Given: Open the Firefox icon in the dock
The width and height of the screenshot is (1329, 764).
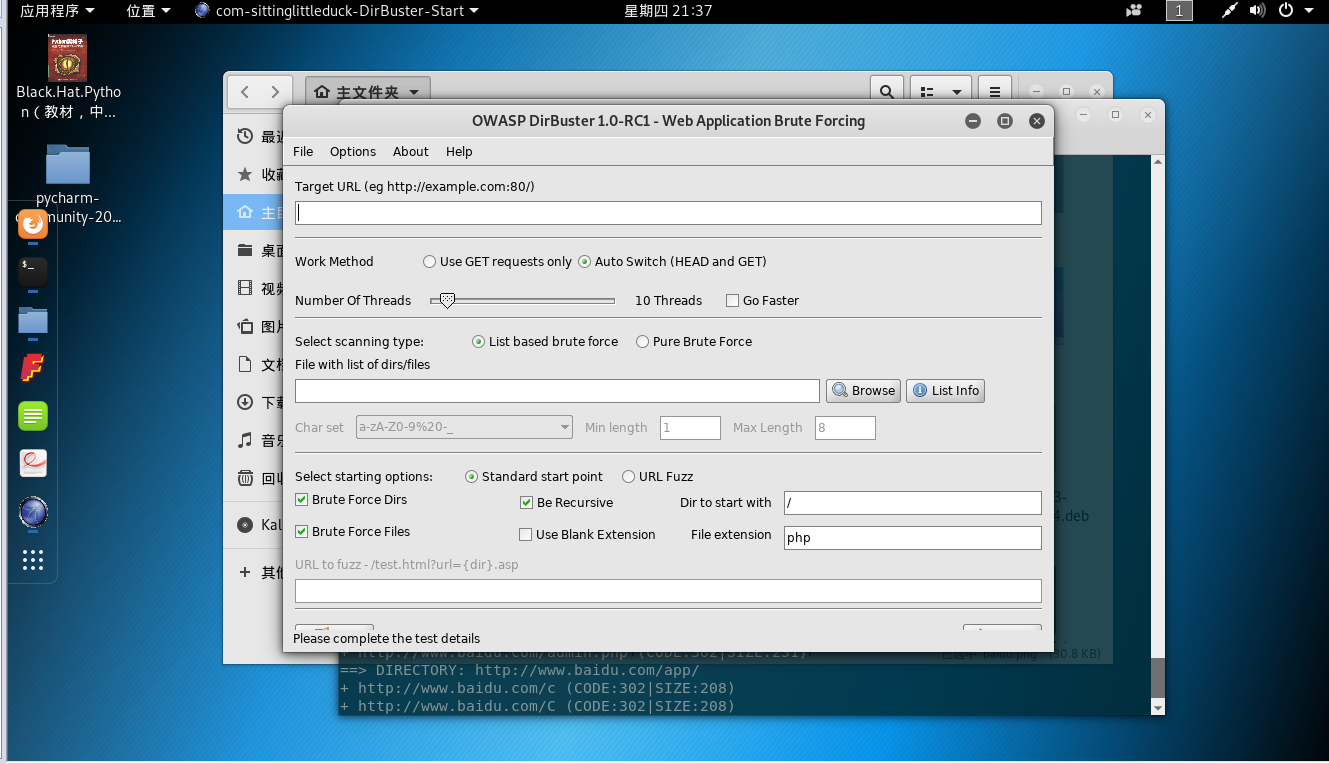Looking at the screenshot, I should click(x=33, y=224).
